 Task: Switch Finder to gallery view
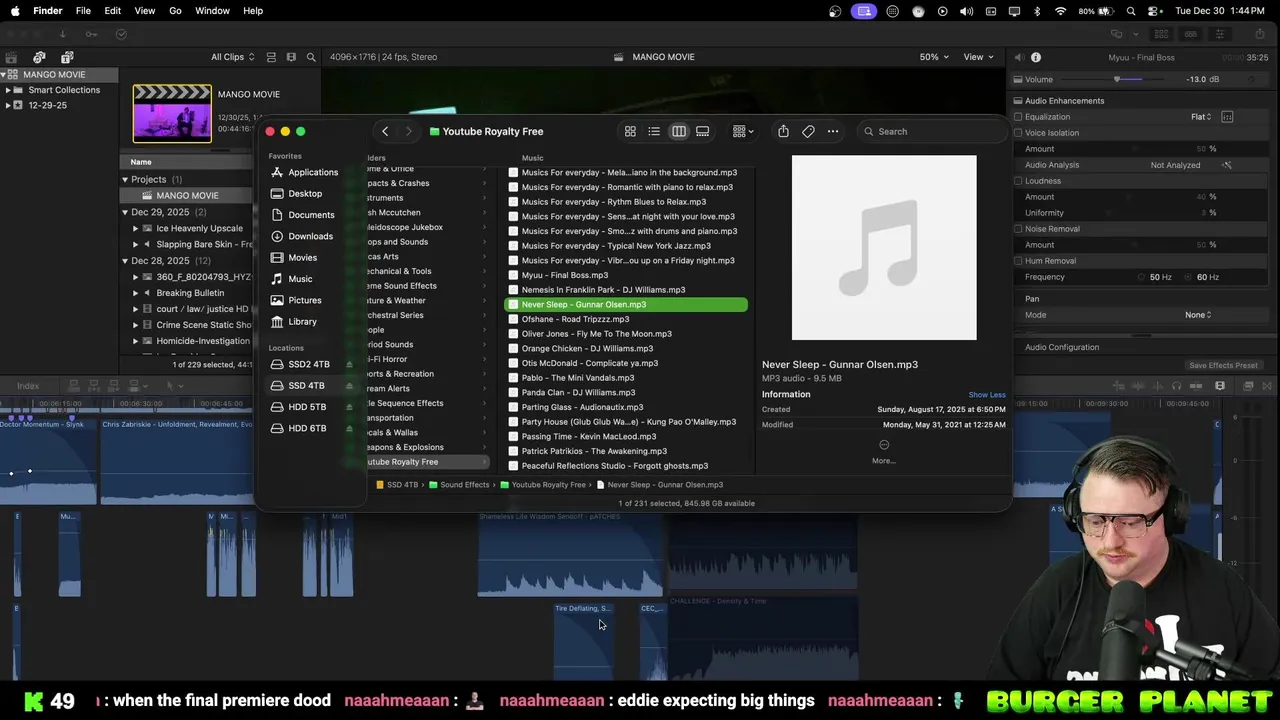[x=703, y=131]
